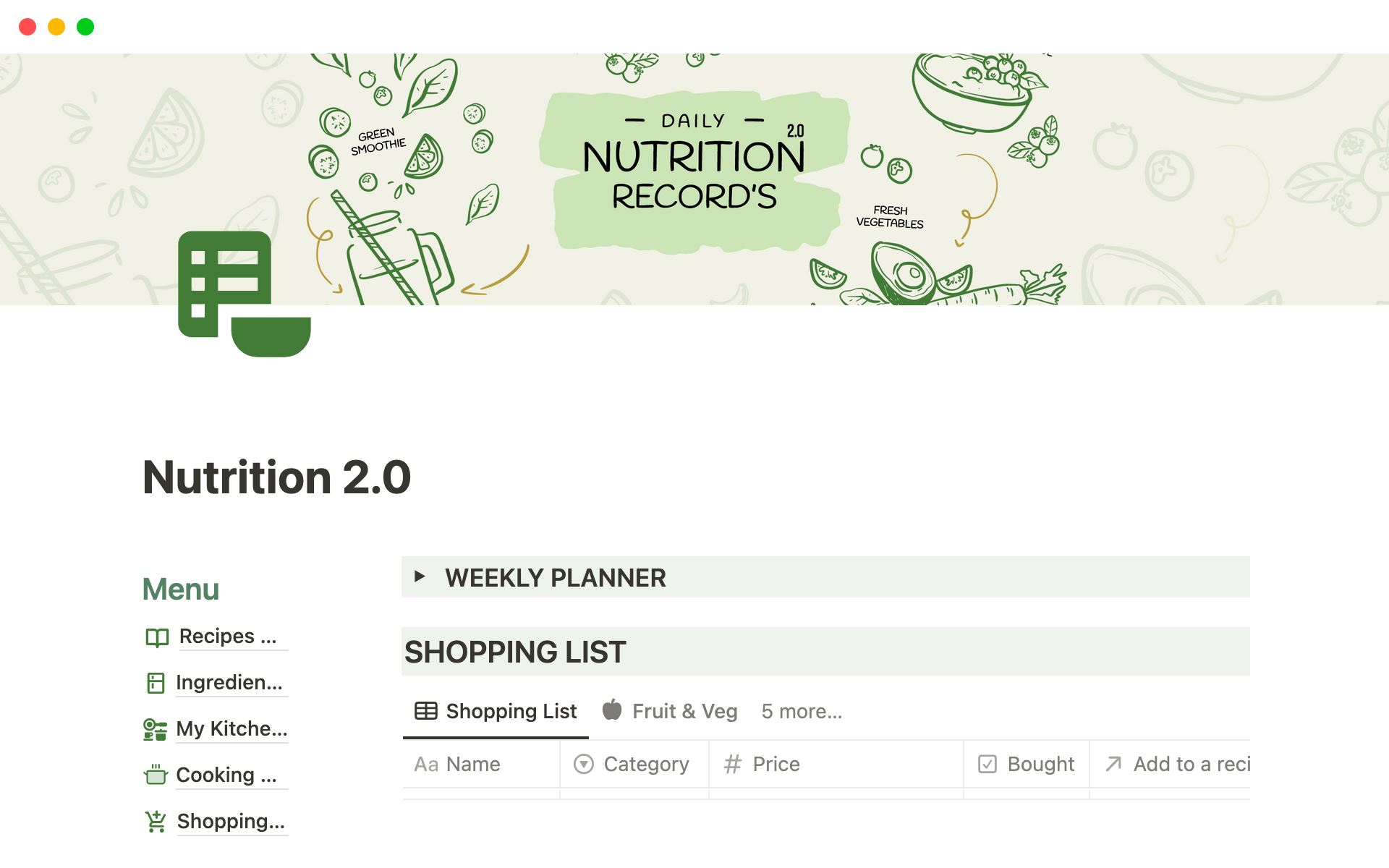Image resolution: width=1389 pixels, height=868 pixels.
Task: Click the Shopping cart icon
Action: pos(156,821)
